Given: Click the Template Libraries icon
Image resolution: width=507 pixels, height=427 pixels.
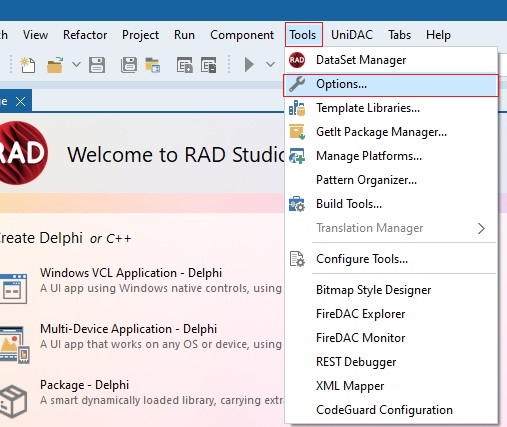Looking at the screenshot, I should [x=297, y=108].
